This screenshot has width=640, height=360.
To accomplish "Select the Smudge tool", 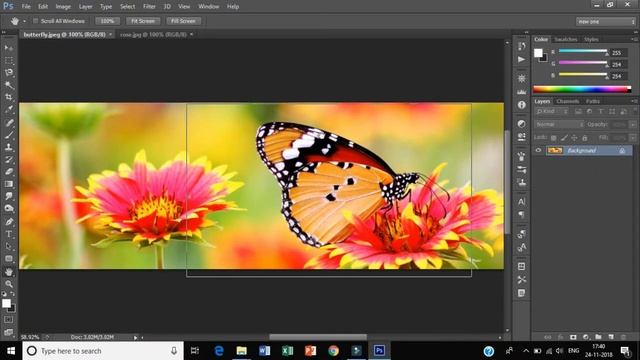I will 9,196.
